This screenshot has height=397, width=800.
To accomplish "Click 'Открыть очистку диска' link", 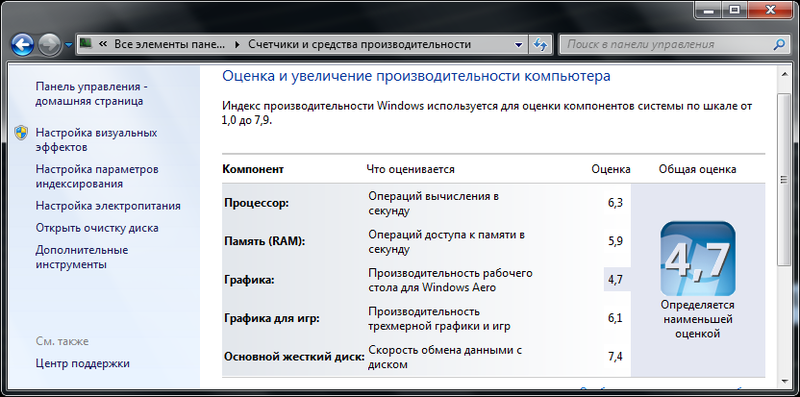I will coord(97,228).
